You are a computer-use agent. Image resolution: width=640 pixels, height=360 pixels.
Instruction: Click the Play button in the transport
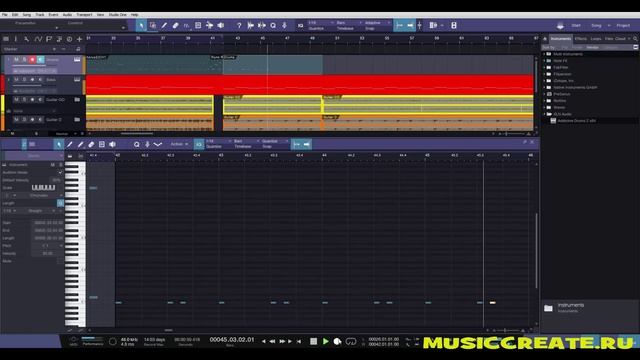tap(325, 341)
